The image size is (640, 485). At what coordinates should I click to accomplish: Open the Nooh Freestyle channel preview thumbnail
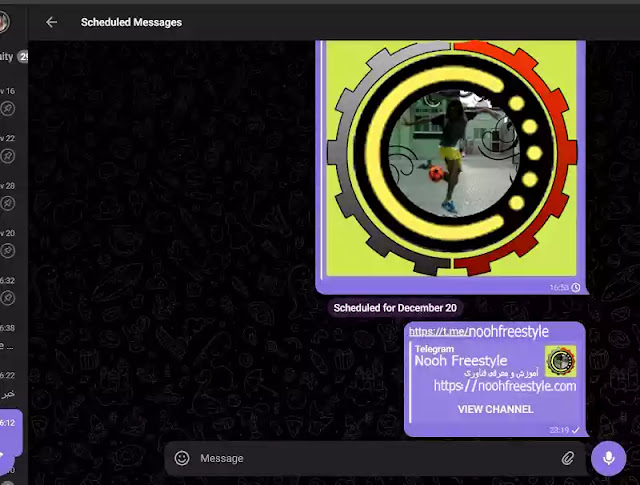tap(561, 361)
